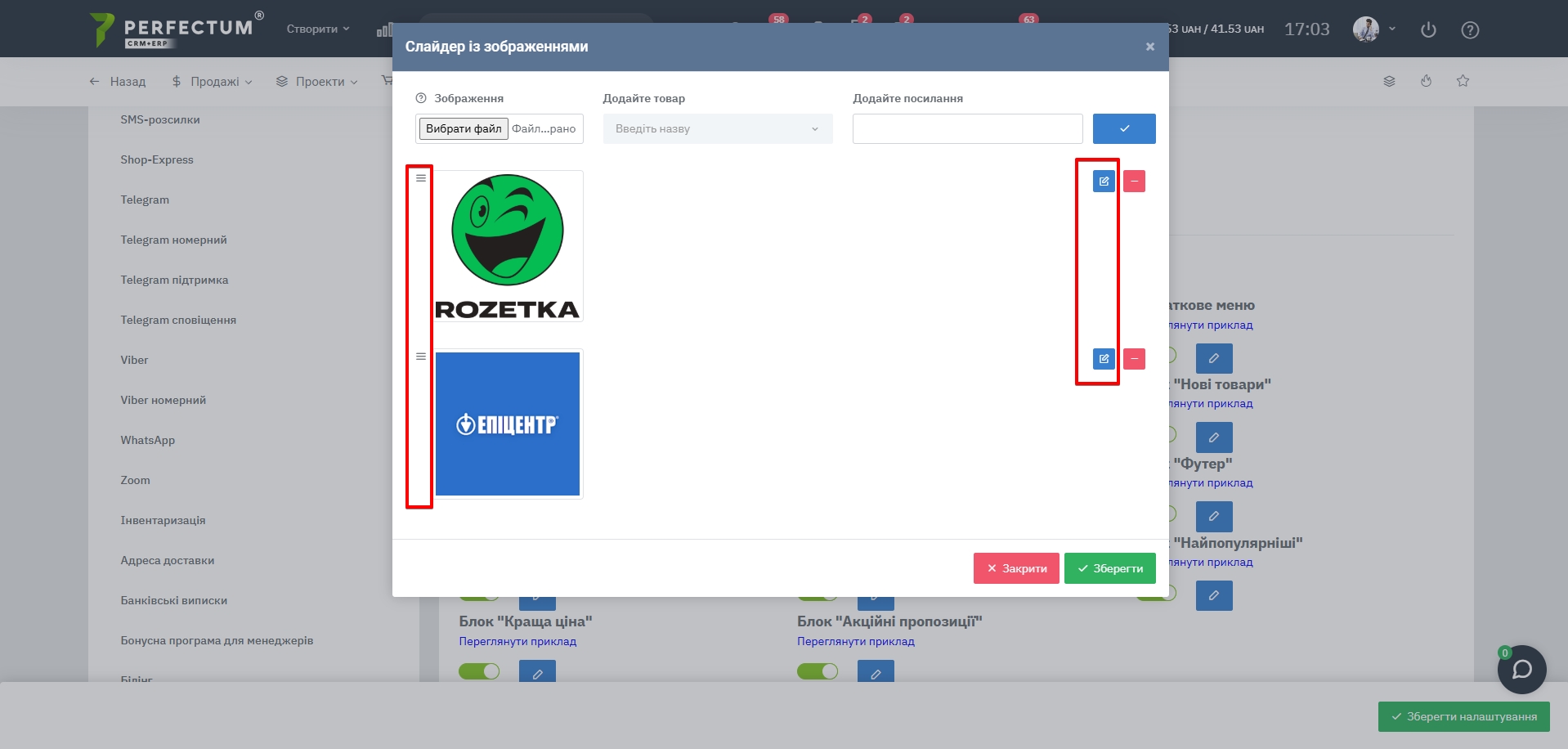Click the drag handle of the Rozetka slide
This screenshot has width=1568, height=749.
click(x=421, y=178)
